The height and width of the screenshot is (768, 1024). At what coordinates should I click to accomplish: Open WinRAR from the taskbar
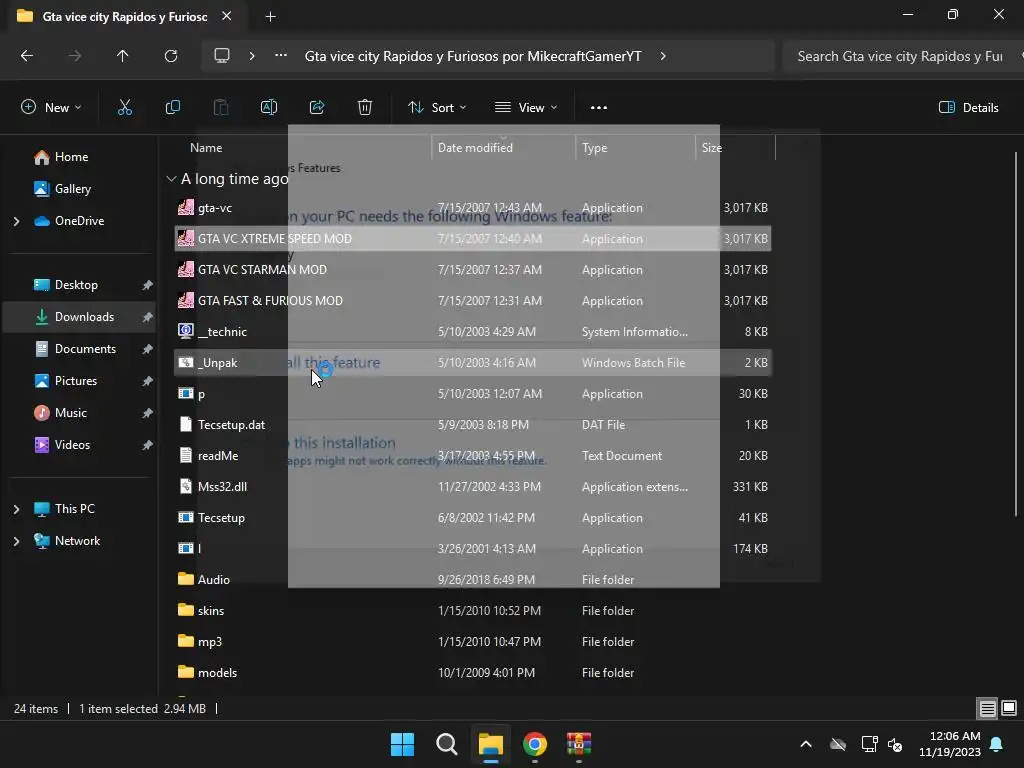point(579,744)
